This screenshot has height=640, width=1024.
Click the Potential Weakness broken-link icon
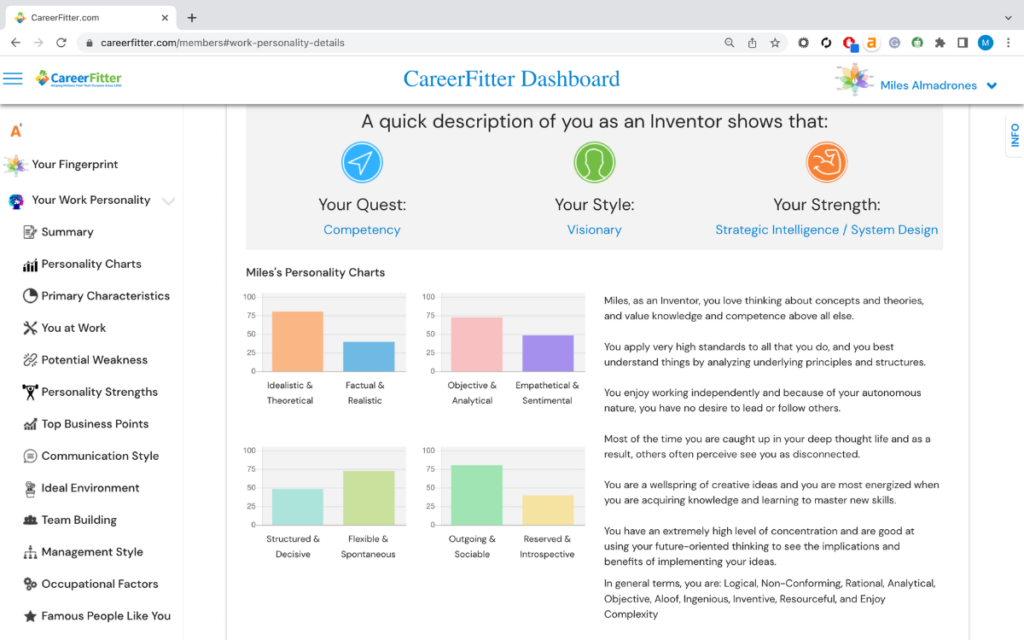coord(30,360)
